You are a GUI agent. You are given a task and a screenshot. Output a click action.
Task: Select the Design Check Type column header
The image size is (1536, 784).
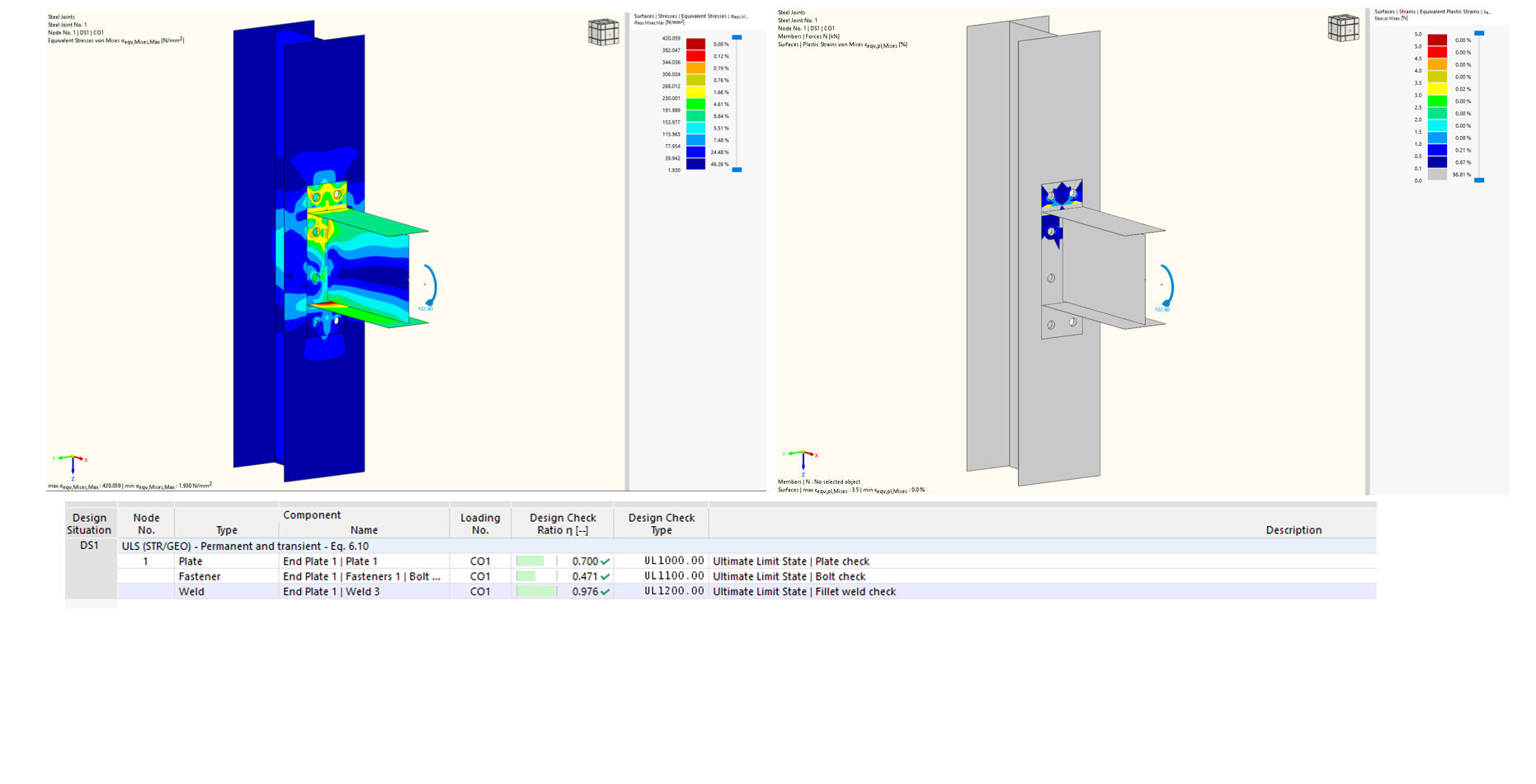click(x=661, y=523)
